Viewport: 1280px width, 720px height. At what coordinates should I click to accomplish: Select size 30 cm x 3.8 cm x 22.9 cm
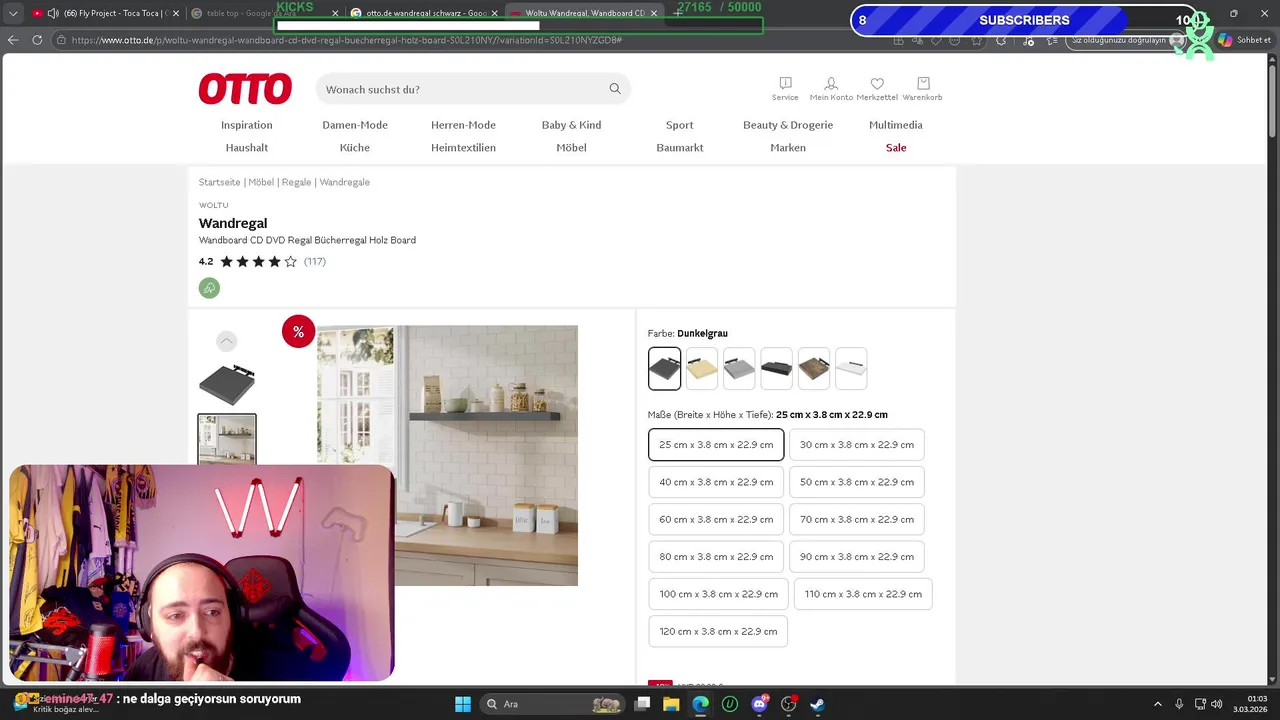(857, 445)
